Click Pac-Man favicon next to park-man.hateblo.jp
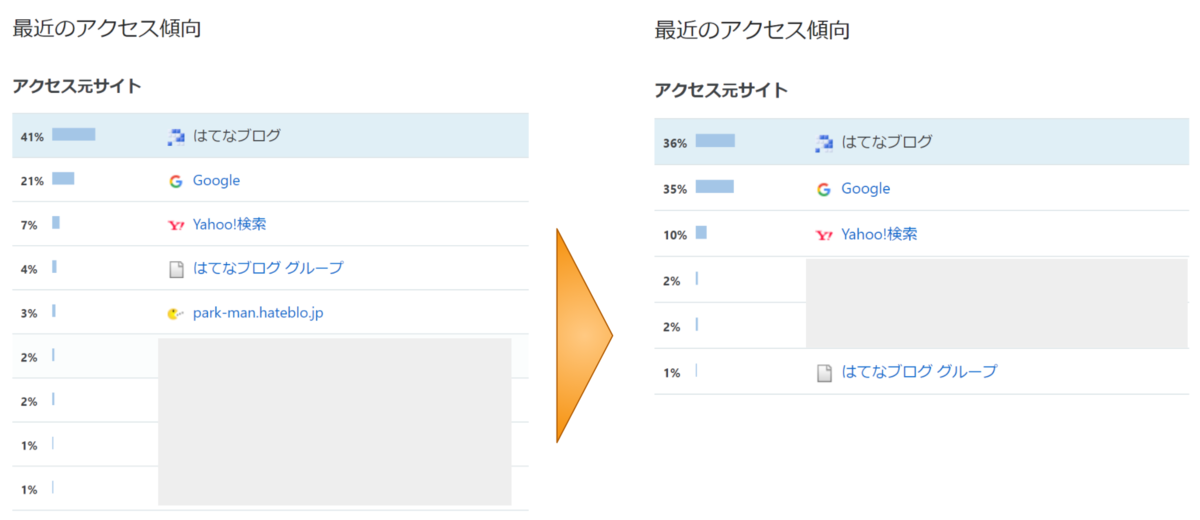The height and width of the screenshot is (520, 1200). [x=176, y=313]
